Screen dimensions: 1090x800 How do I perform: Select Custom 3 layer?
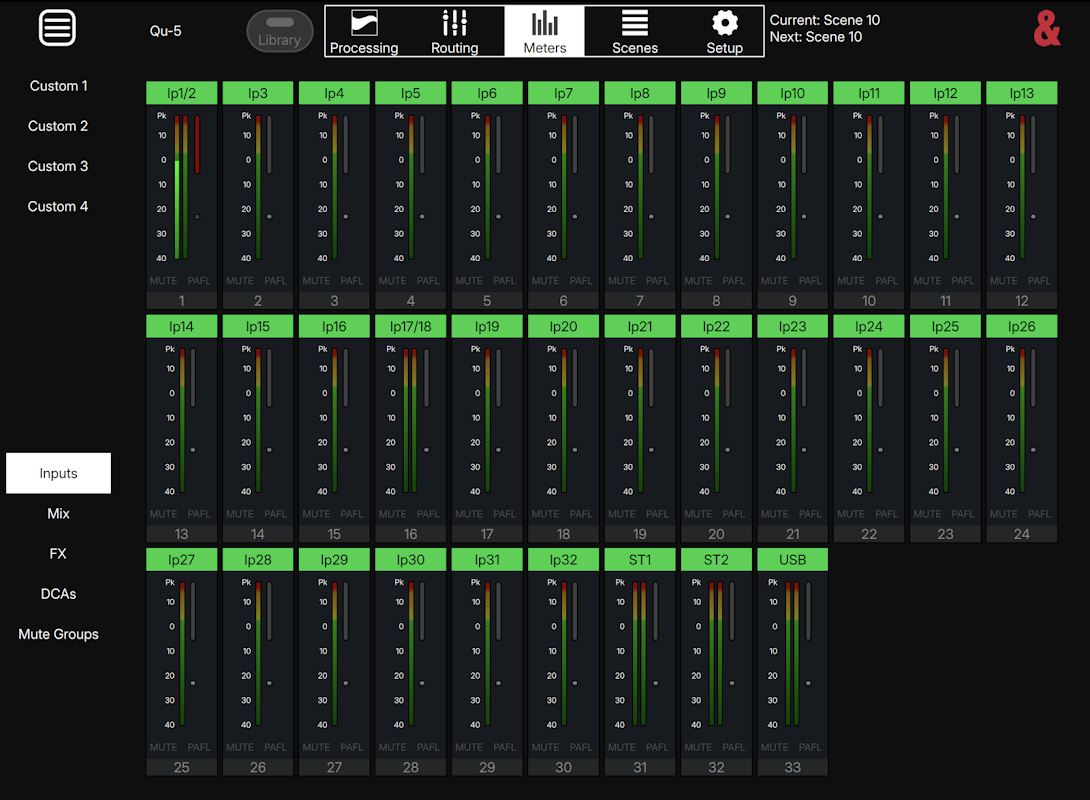coord(58,167)
